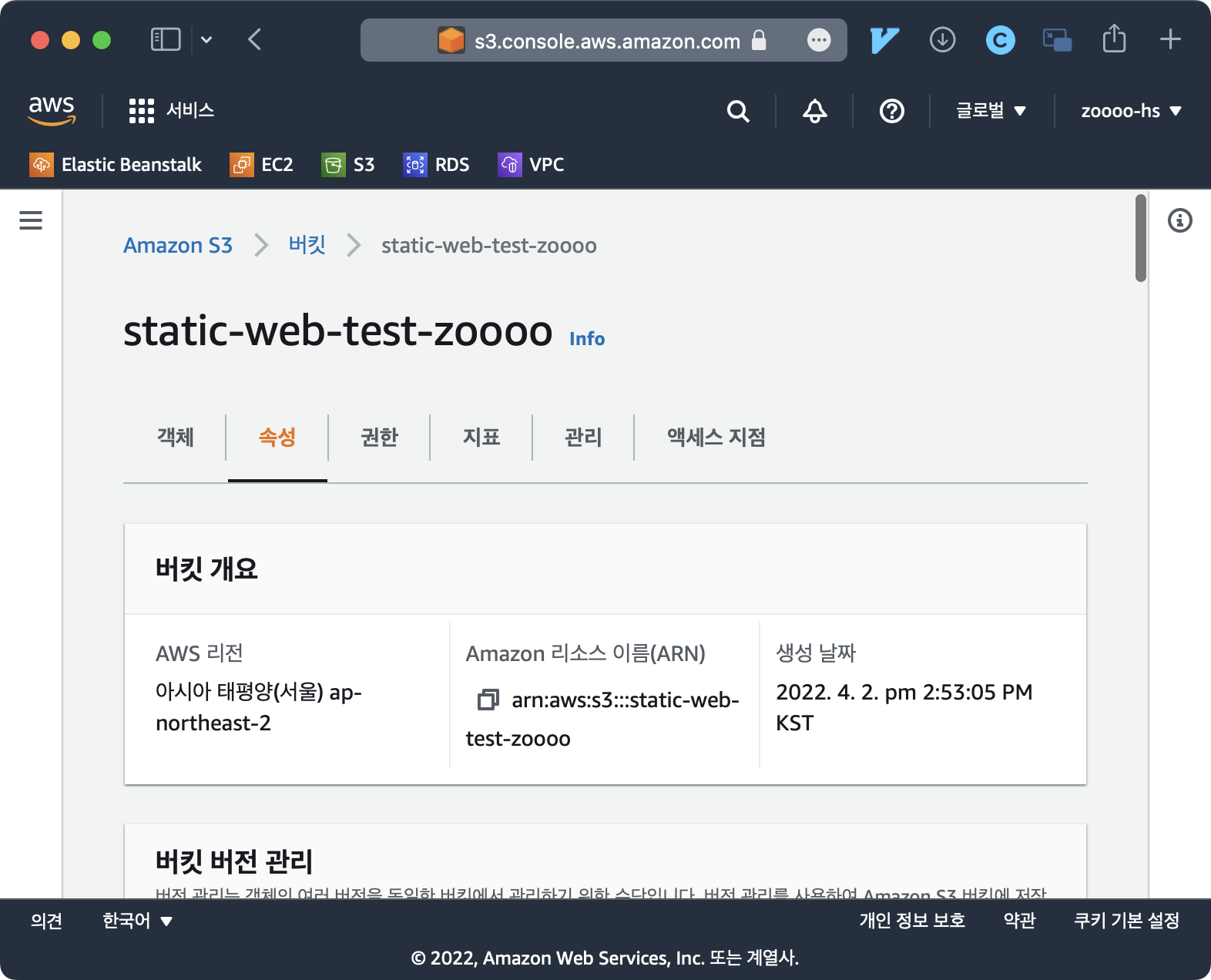Click Amazon S3 breadcrumb link
Image resolution: width=1211 pixels, height=980 pixels.
click(178, 246)
